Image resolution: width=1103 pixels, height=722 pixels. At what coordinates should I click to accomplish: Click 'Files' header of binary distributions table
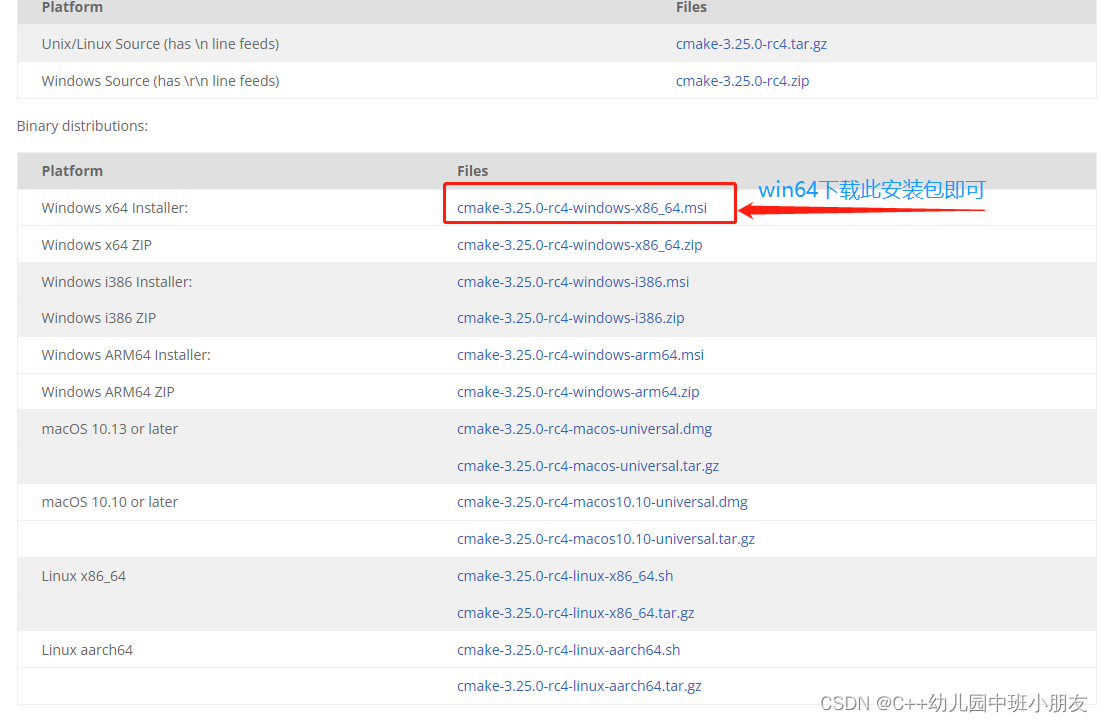pos(472,171)
